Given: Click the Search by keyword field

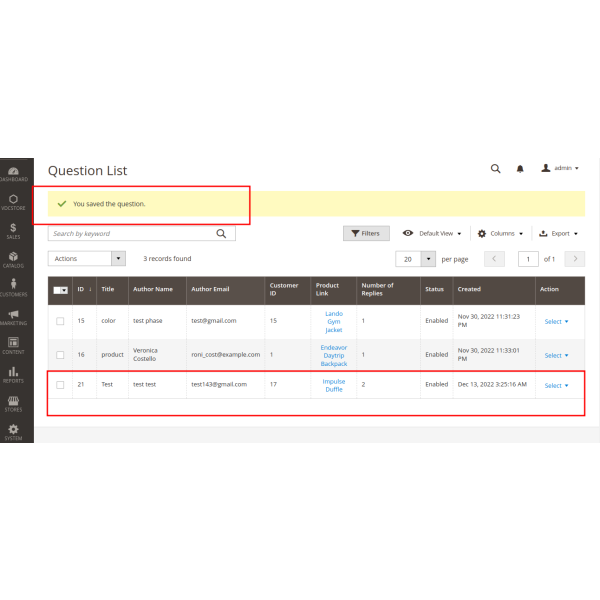Looking at the screenshot, I should (x=130, y=233).
